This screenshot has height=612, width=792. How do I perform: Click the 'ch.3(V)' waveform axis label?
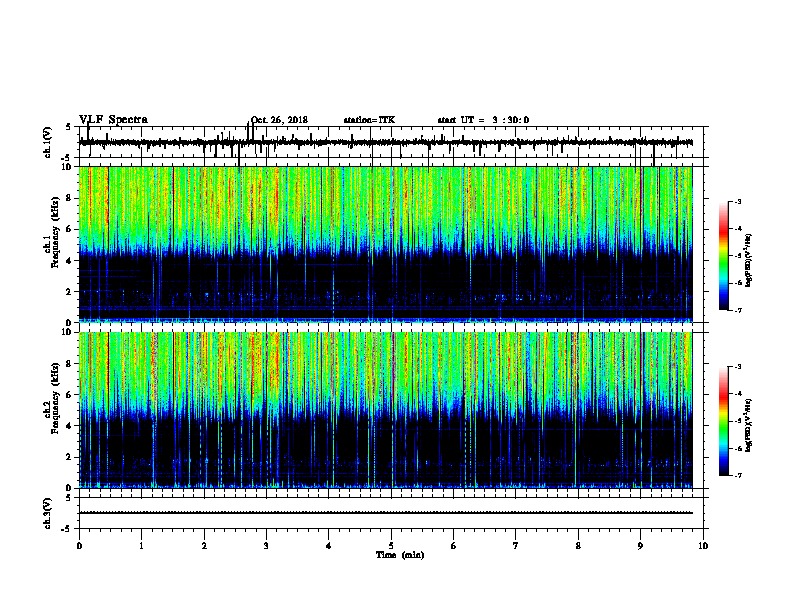[x=48, y=514]
